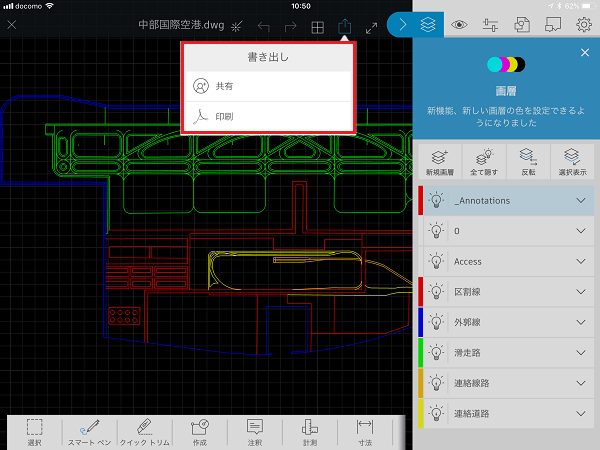Toggle visibility bulb of layer 0
600x450 pixels.
click(x=436, y=231)
